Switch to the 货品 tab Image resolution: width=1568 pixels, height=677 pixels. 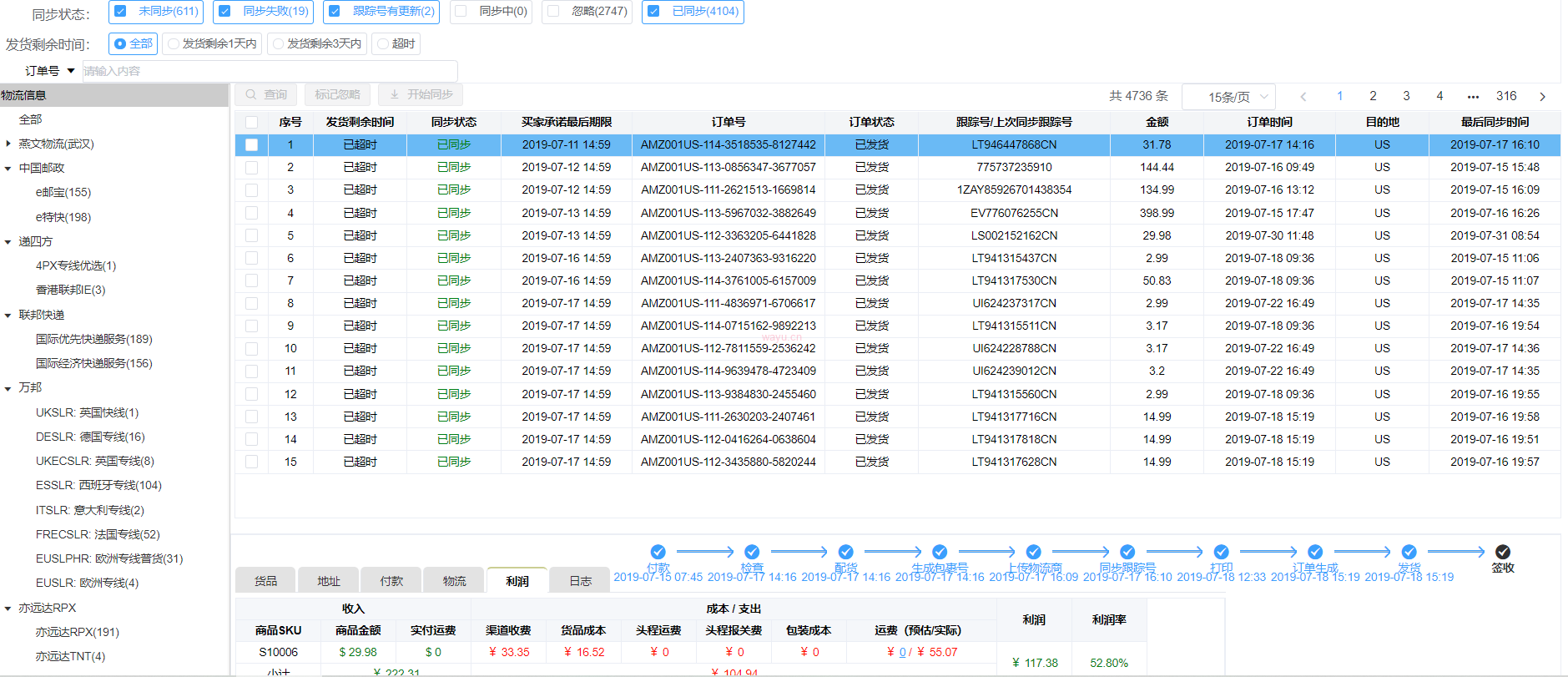[x=266, y=580]
